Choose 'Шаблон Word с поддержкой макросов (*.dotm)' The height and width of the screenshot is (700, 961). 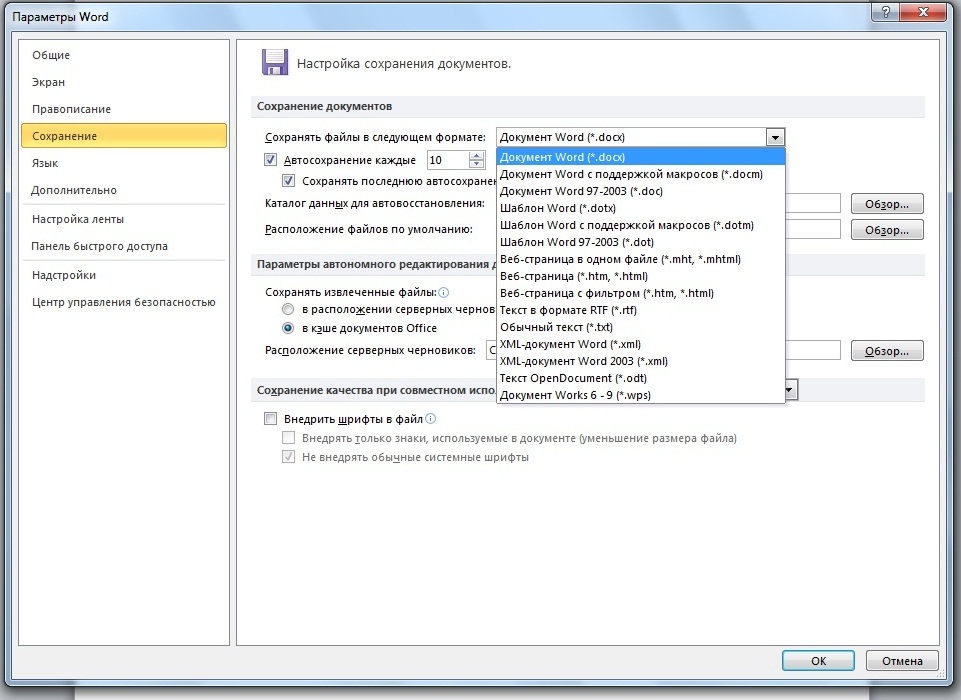pyautogui.click(x=640, y=225)
